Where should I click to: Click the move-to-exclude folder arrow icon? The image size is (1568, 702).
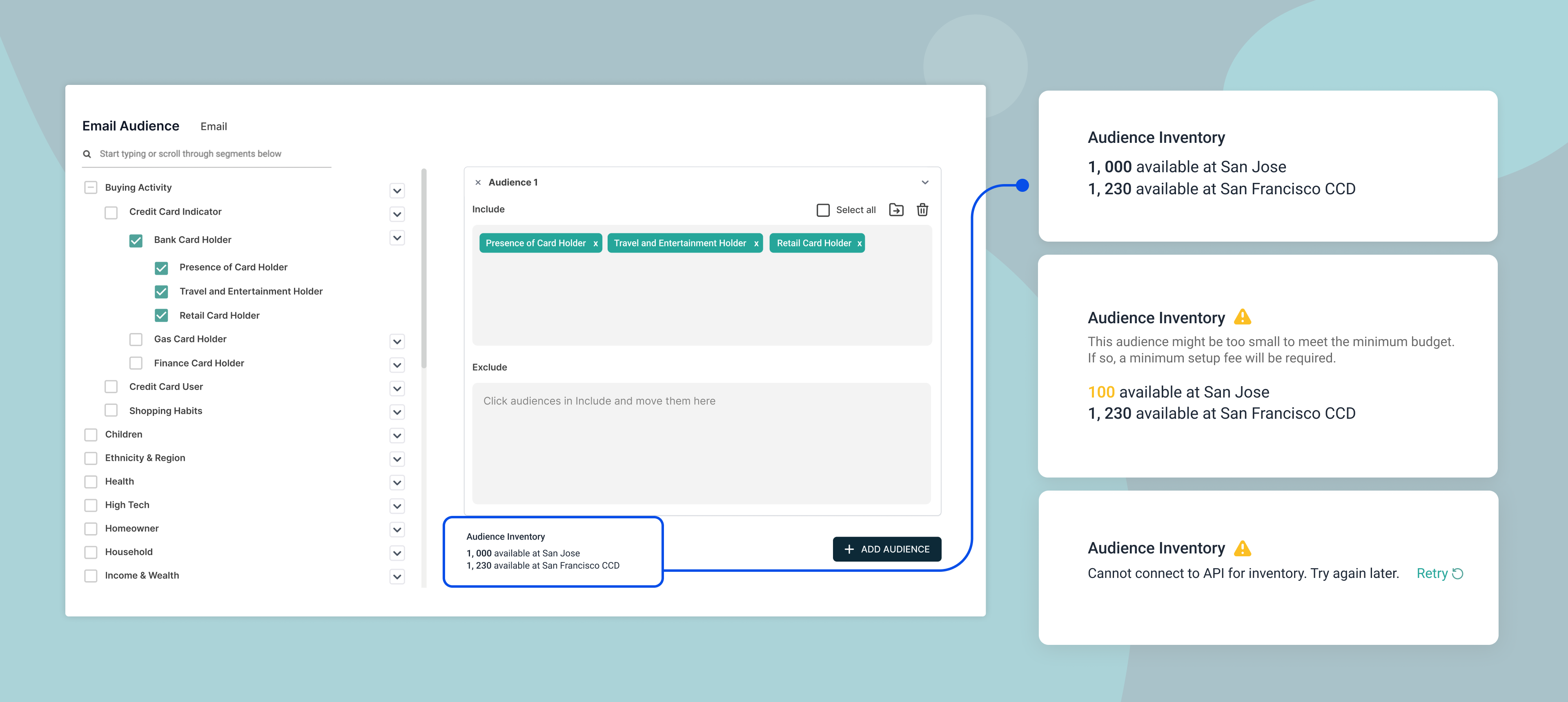point(896,210)
